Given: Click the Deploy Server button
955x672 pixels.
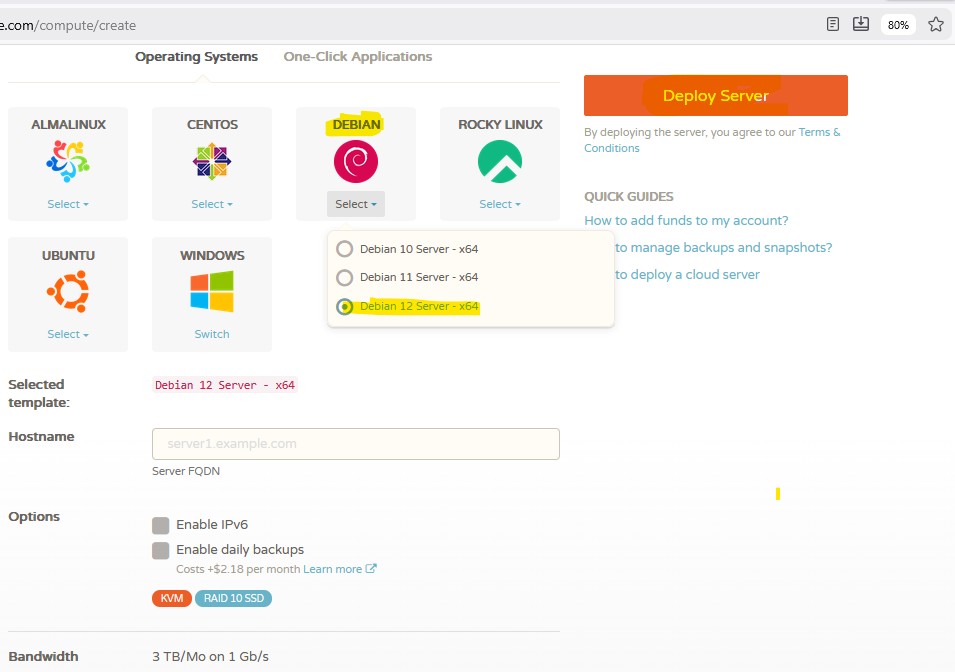Looking at the screenshot, I should tap(715, 96).
